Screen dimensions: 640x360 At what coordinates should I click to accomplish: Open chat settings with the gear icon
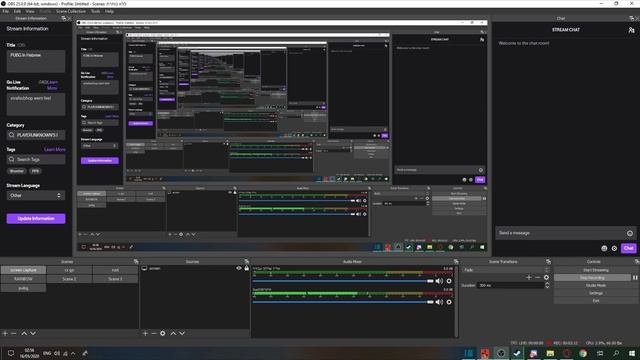coord(614,248)
